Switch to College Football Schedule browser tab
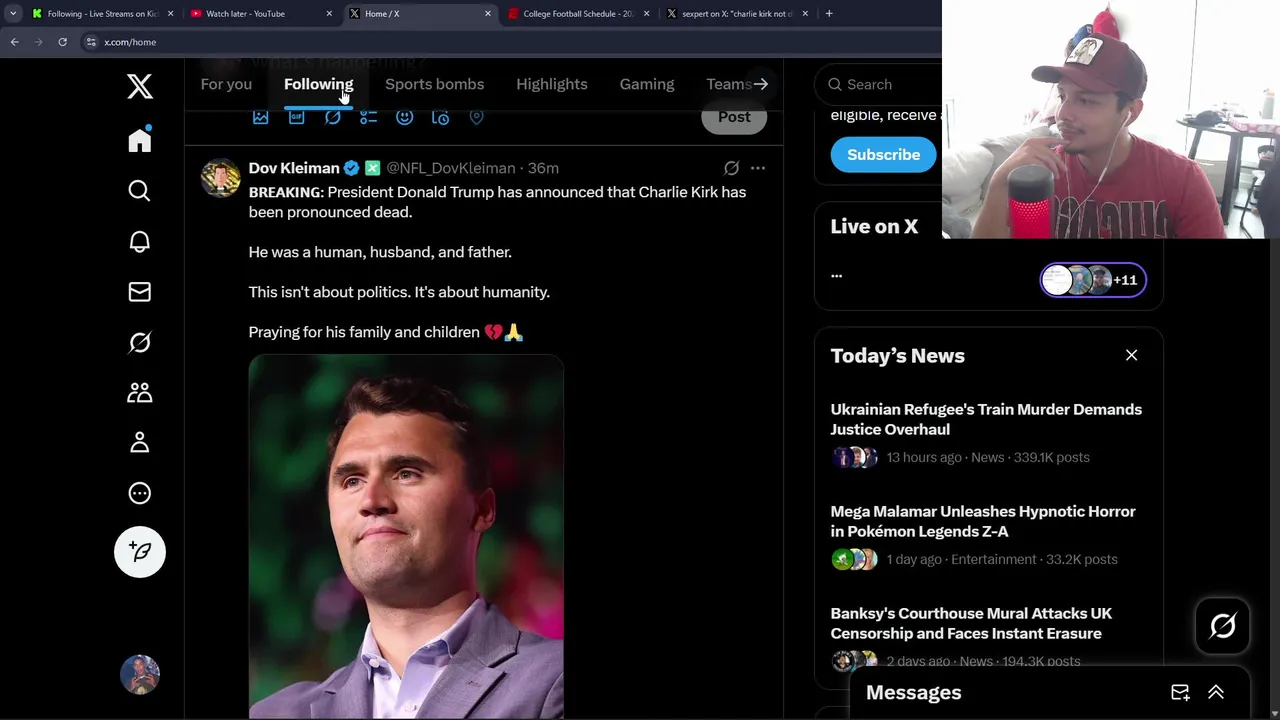 pyautogui.click(x=579, y=14)
